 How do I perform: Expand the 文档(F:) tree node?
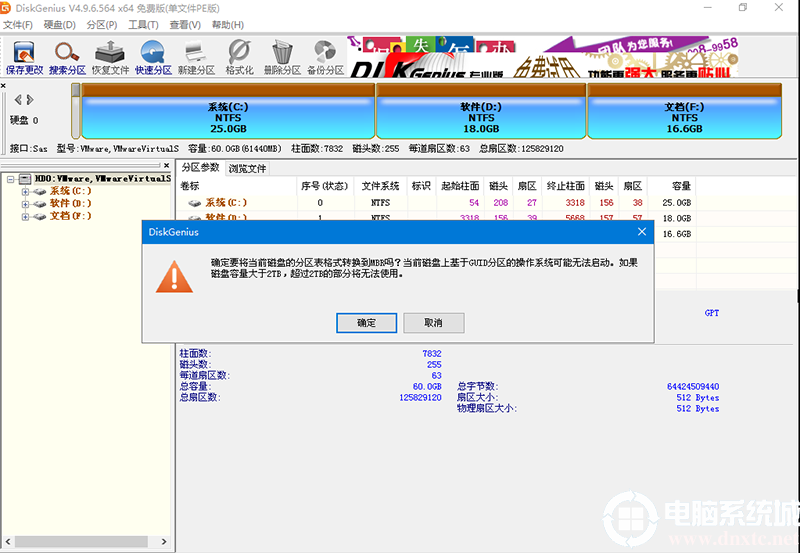pyautogui.click(x=25, y=217)
